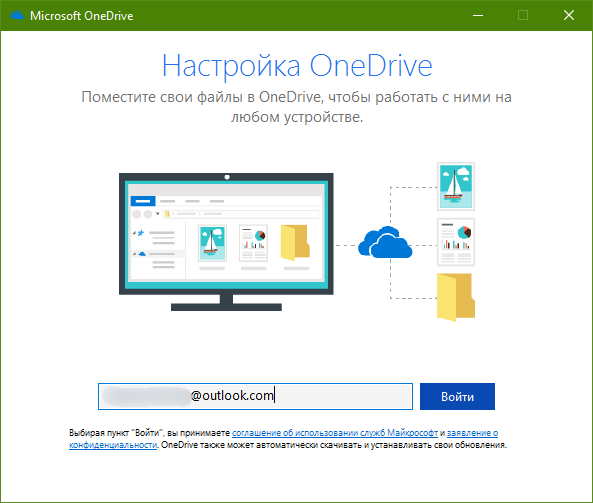Open соглашение об использовании служб Майкрософт link
Image resolution: width=593 pixels, height=503 pixels.
point(335,433)
